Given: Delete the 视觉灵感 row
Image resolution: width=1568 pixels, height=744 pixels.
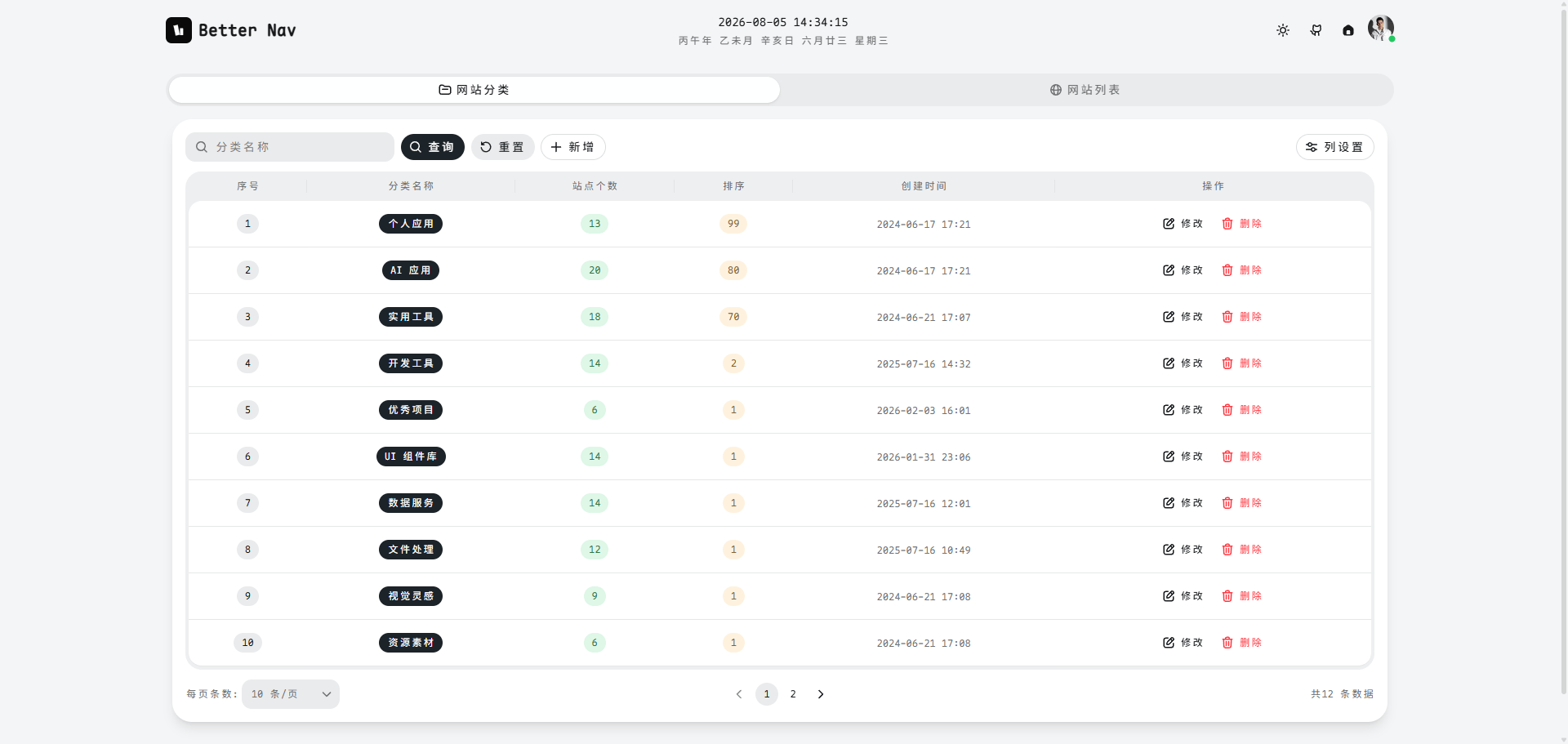Looking at the screenshot, I should point(1242,596).
